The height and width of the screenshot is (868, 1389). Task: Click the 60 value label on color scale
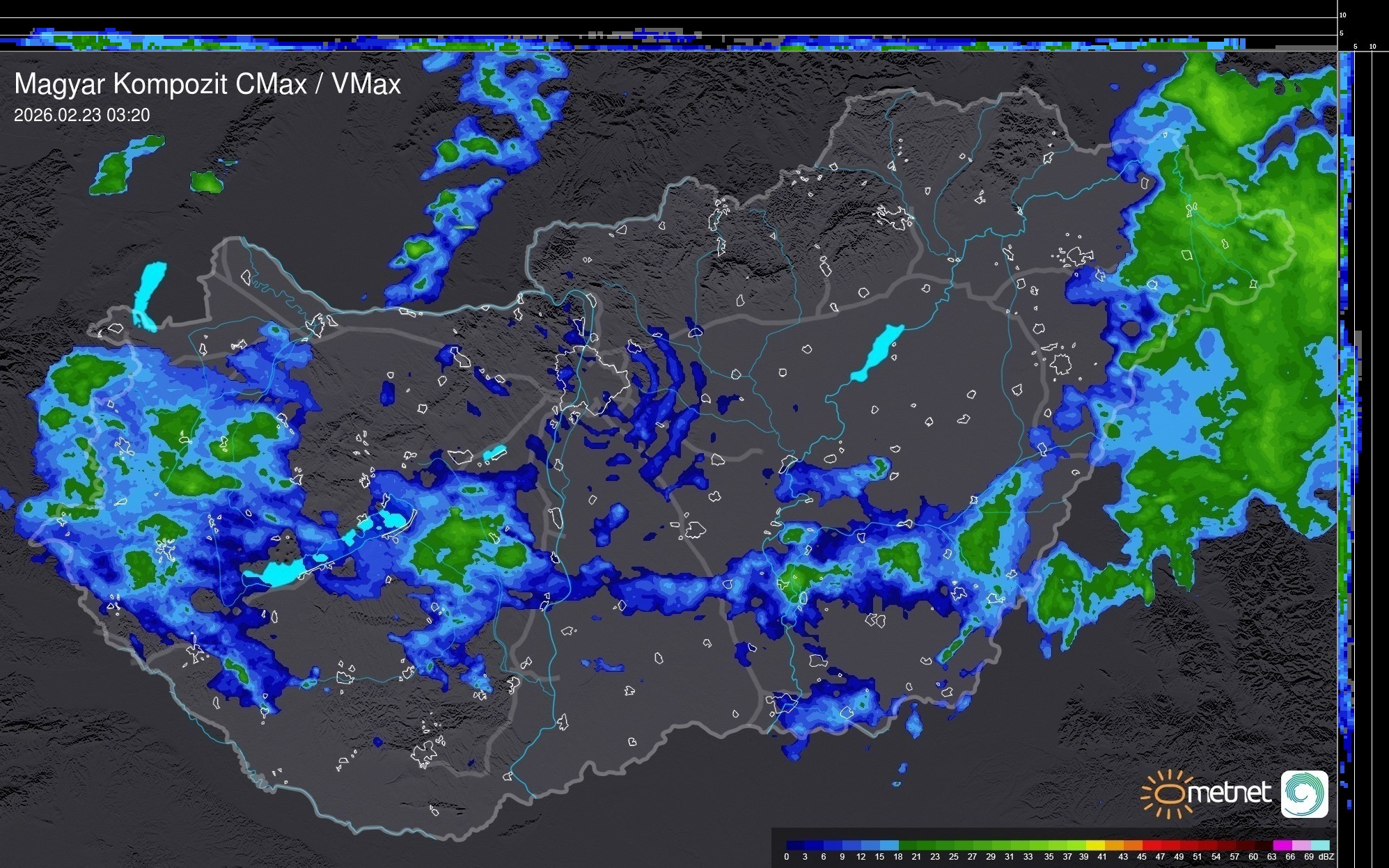1253,857
